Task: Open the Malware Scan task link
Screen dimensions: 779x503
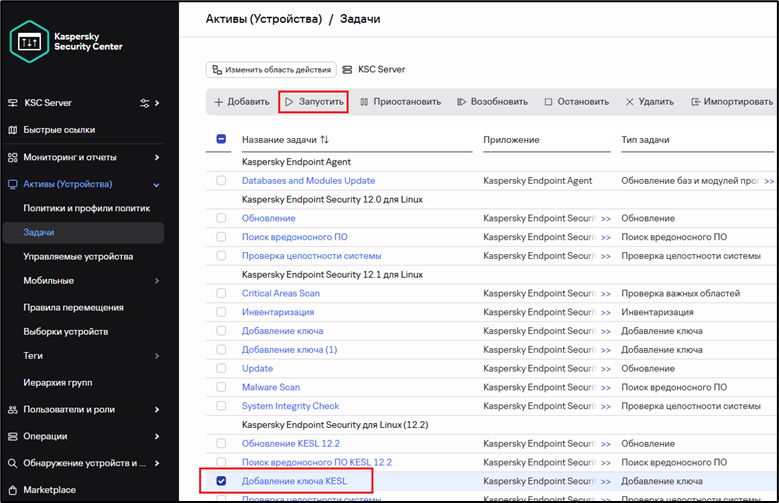Action: [x=271, y=387]
